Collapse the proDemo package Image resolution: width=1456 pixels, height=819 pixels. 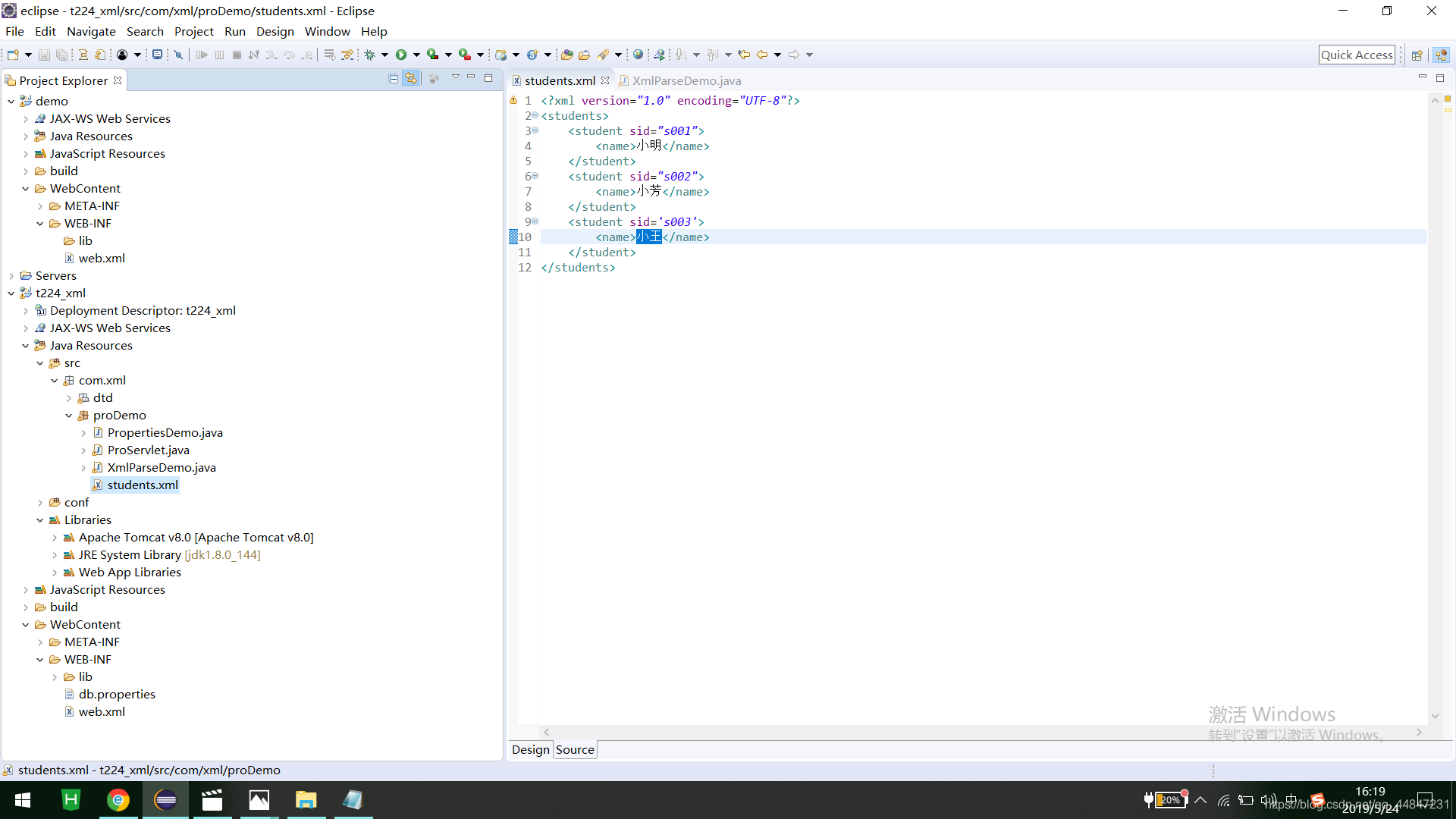pos(69,416)
